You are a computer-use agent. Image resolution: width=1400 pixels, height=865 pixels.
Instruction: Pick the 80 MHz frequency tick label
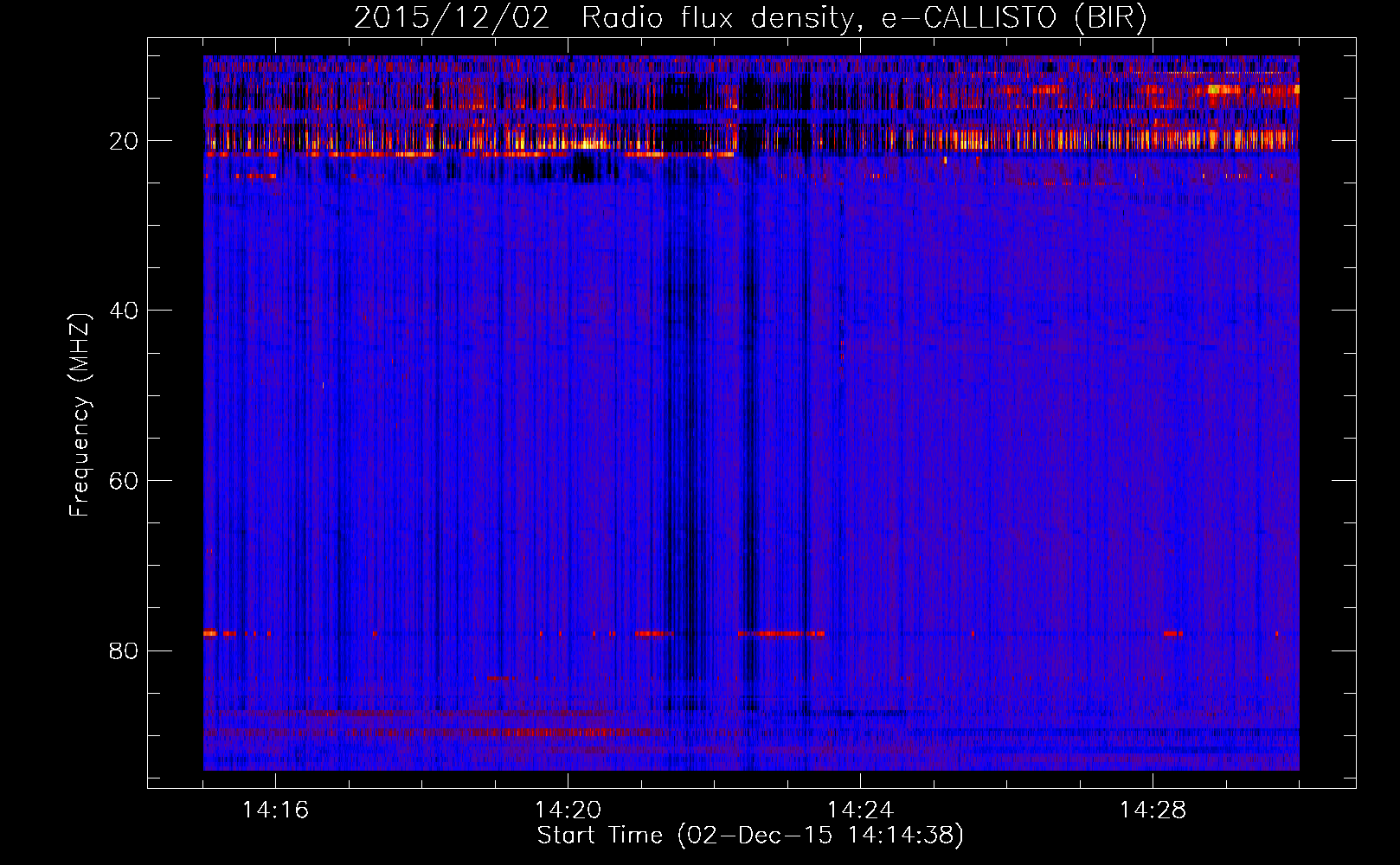124,650
